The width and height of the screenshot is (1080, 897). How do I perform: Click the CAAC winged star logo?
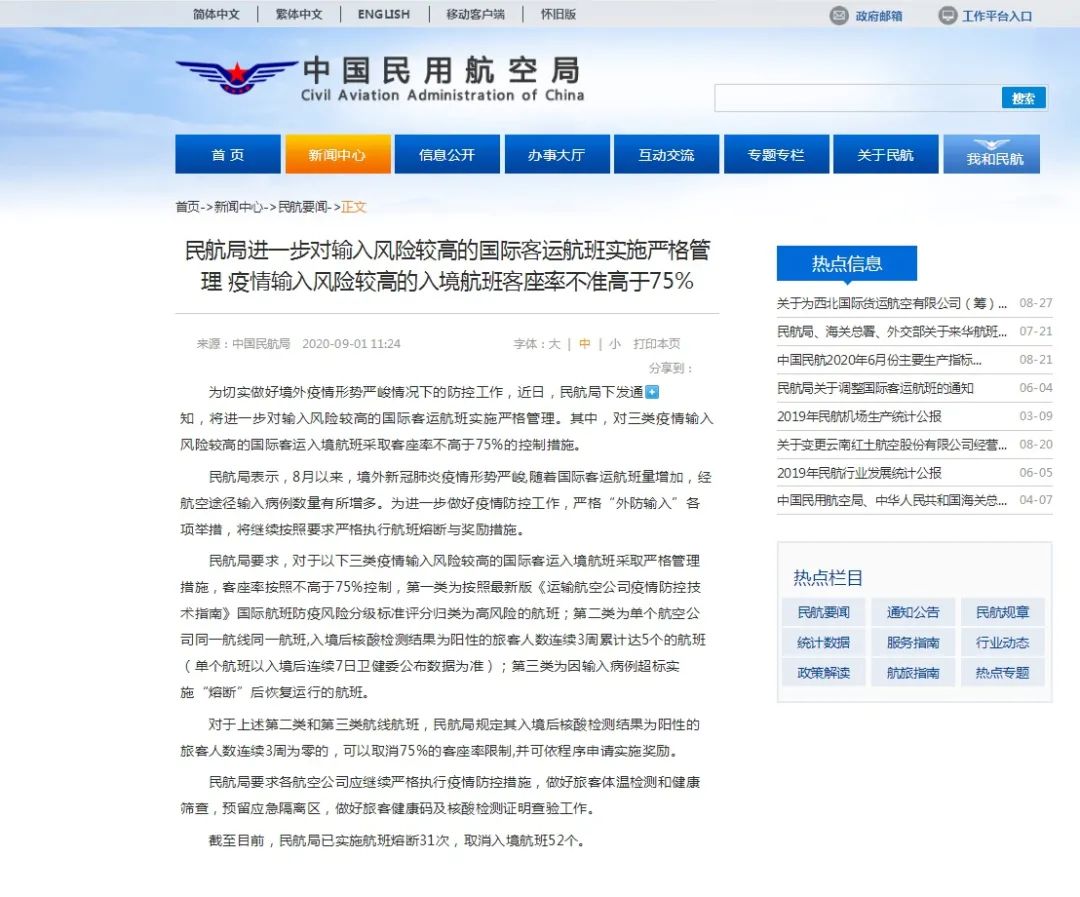tap(236, 76)
